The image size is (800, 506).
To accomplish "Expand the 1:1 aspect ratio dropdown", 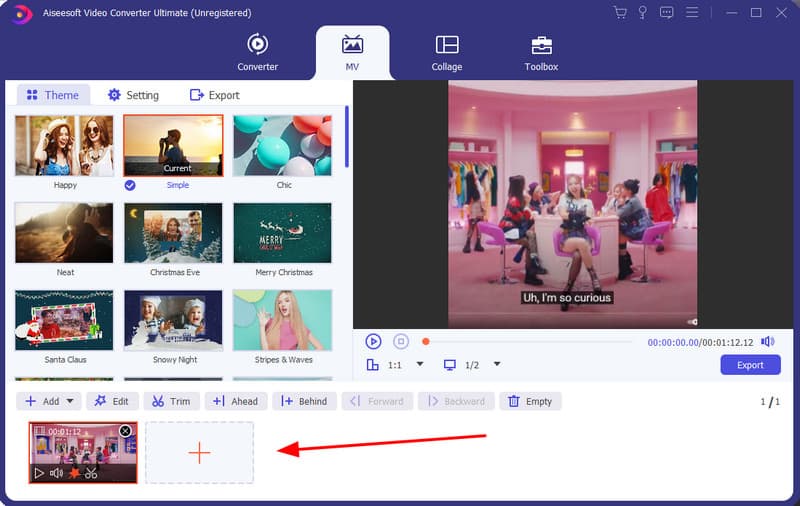I will (x=420, y=365).
